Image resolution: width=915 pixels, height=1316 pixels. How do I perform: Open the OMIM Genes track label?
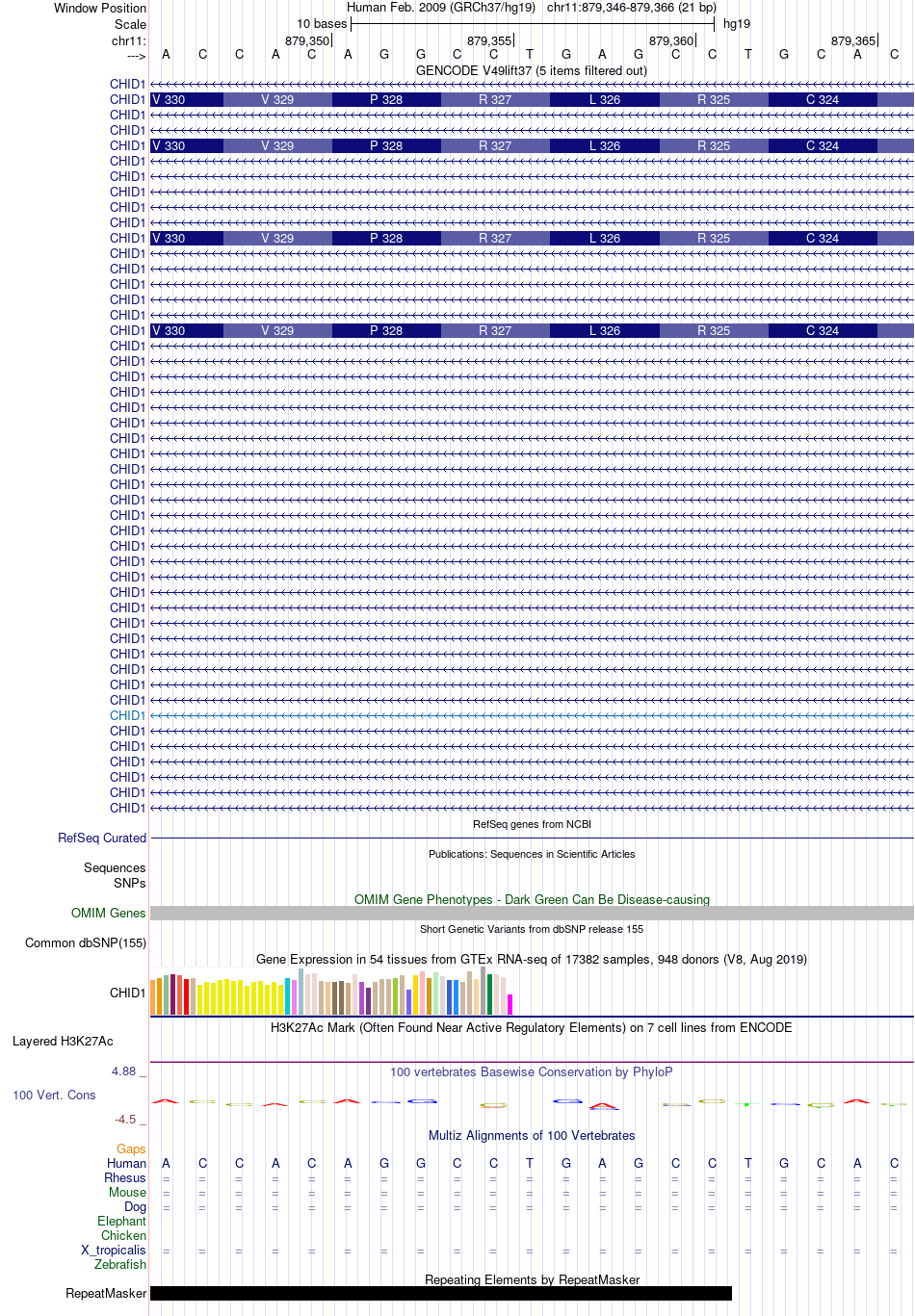tap(109, 914)
